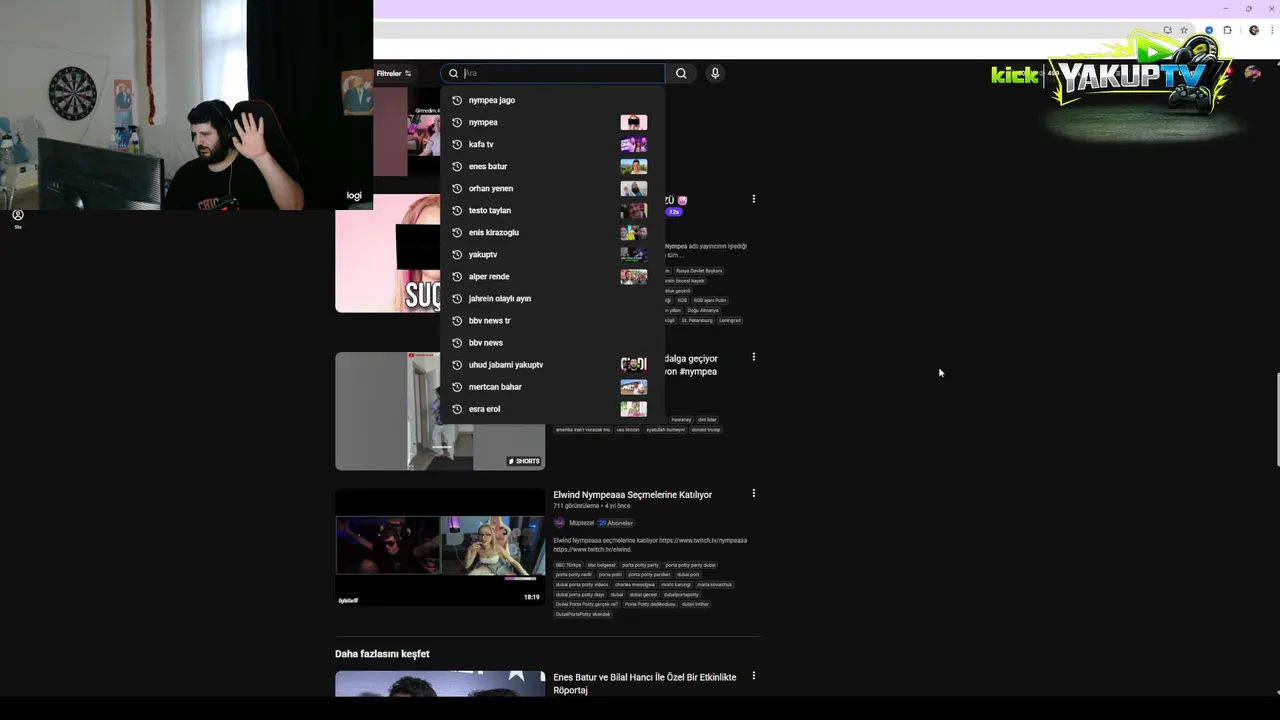The image size is (1280, 720).
Task: Select the 'enis kirazoglu' suggestion
Action: tap(552, 232)
